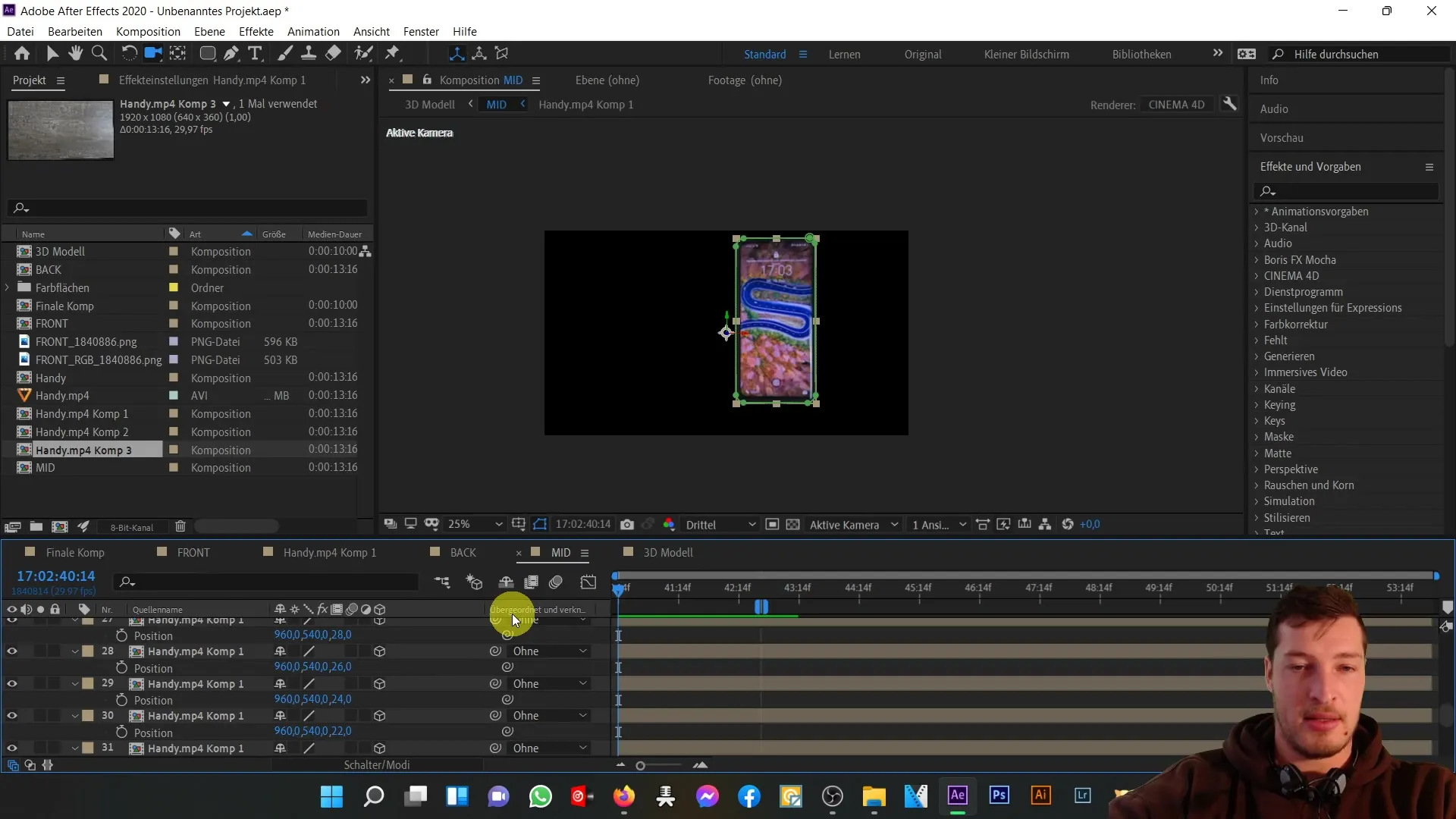1456x819 pixels.
Task: Open the Komposition menu
Action: coord(148,31)
